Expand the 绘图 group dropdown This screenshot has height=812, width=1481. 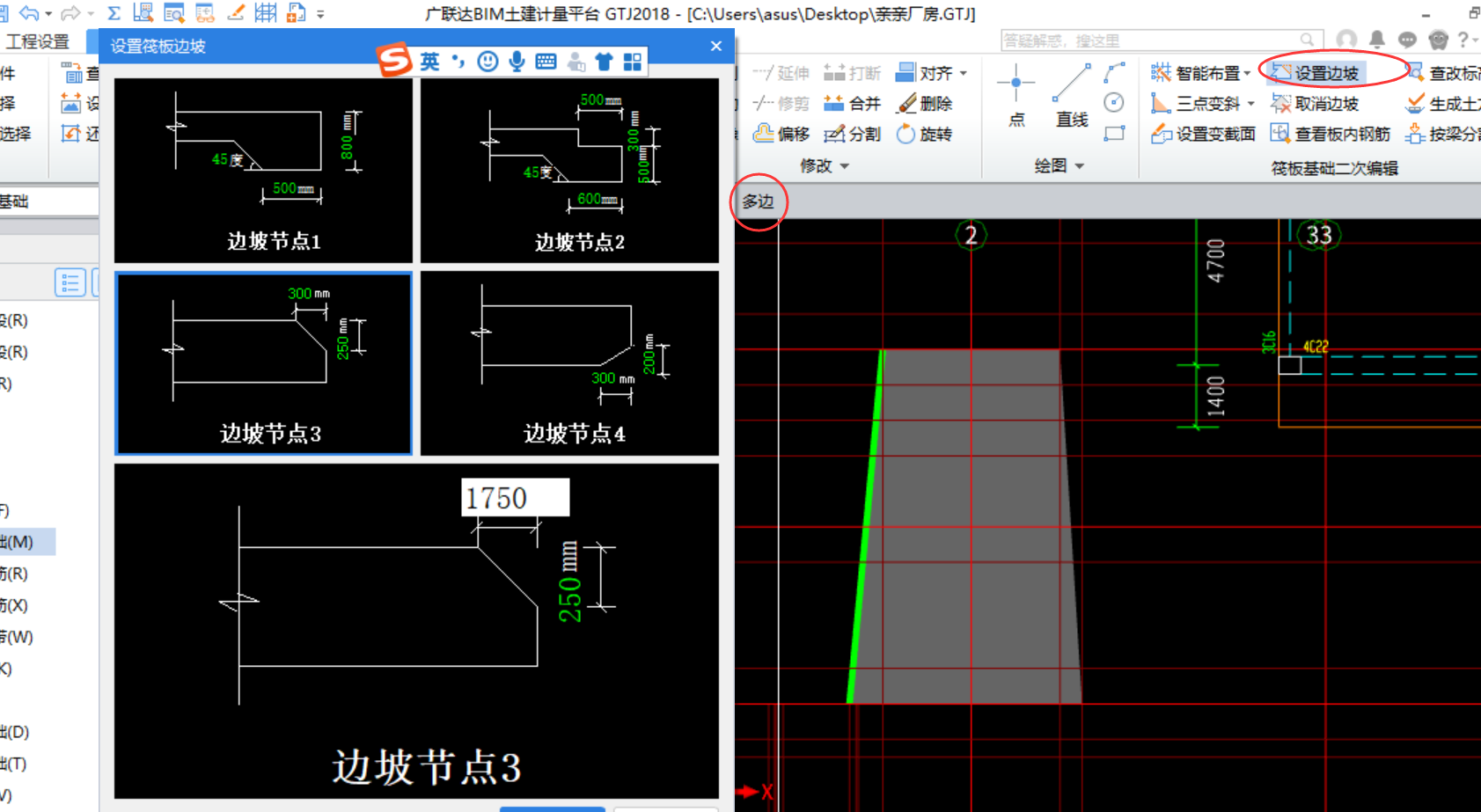(1080, 166)
